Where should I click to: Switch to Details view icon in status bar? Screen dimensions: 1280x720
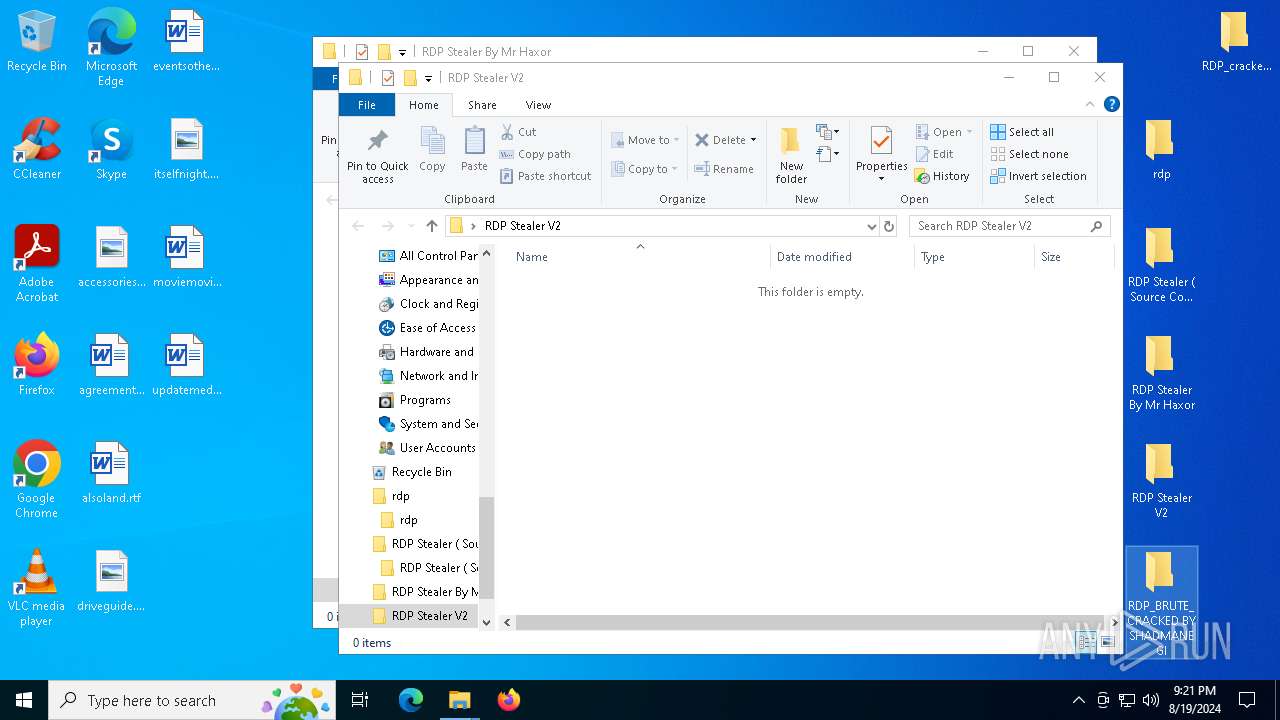point(1087,643)
